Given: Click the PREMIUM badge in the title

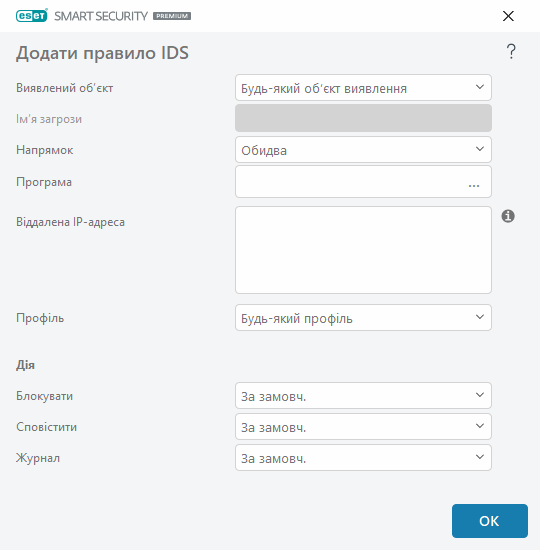Looking at the screenshot, I should pos(172,16).
